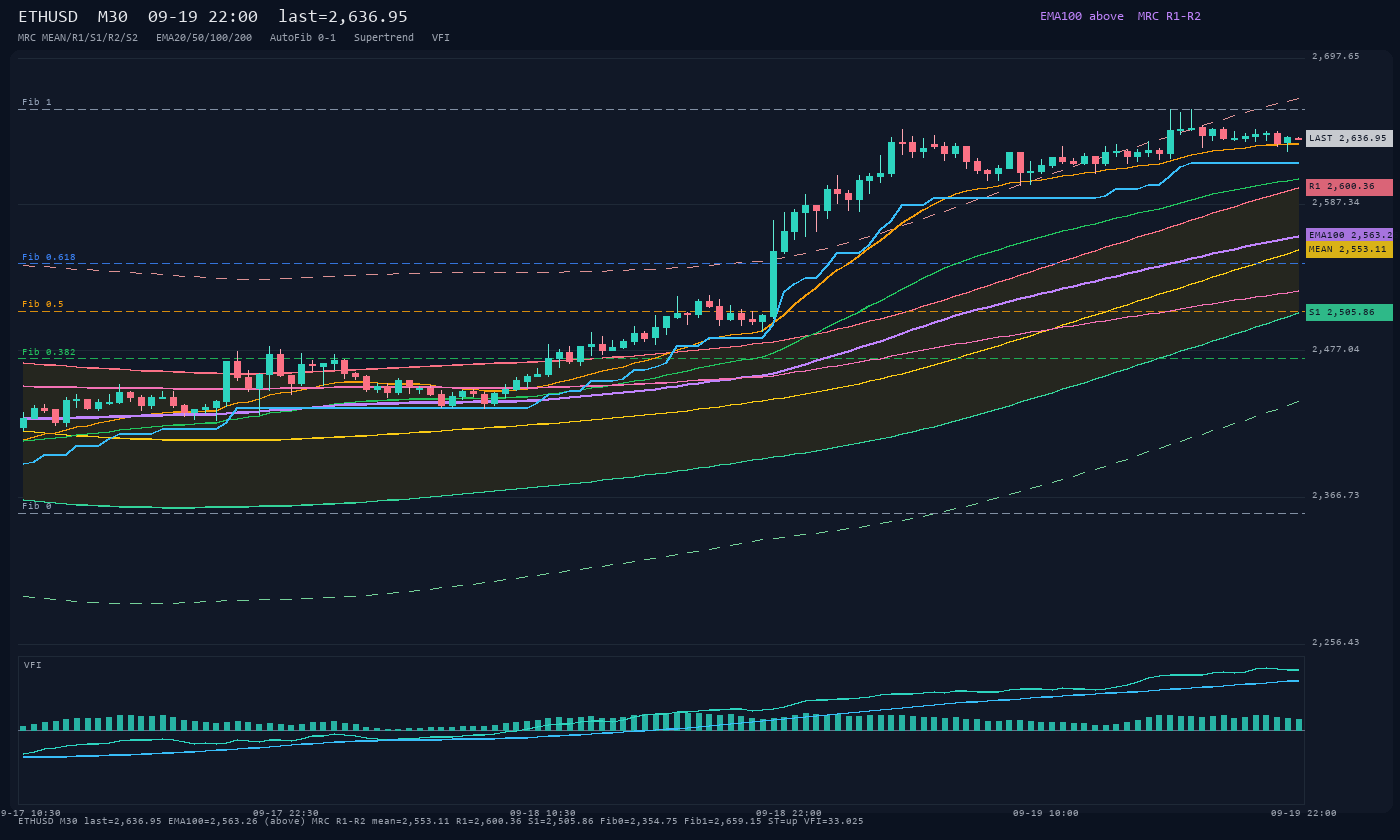Click the EMA100 above status text
Viewport: 1400px width, 840px height.
[1082, 16]
